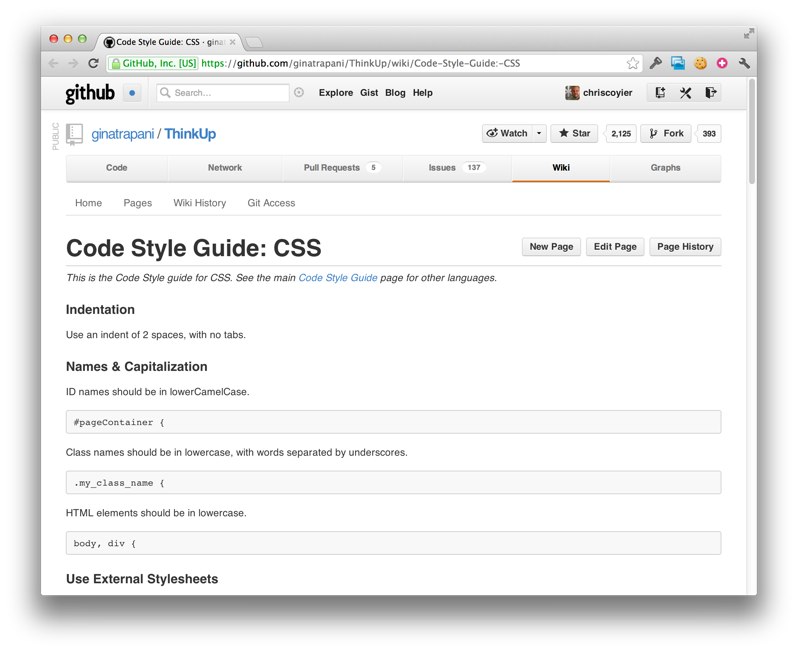Click the blue notifications dot indicator
Image resolution: width=798 pixels, height=652 pixels.
[132, 93]
